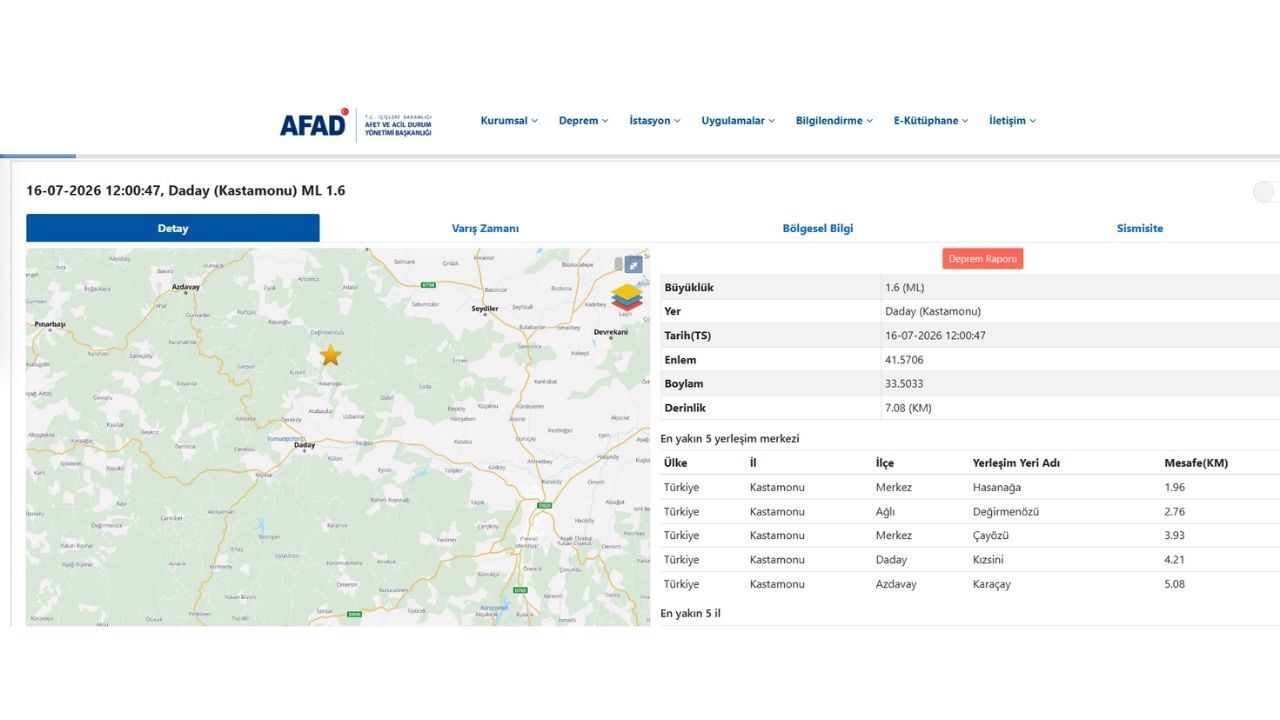Open the Bilgilendirme menu
This screenshot has height=720, width=1280.
tap(834, 121)
